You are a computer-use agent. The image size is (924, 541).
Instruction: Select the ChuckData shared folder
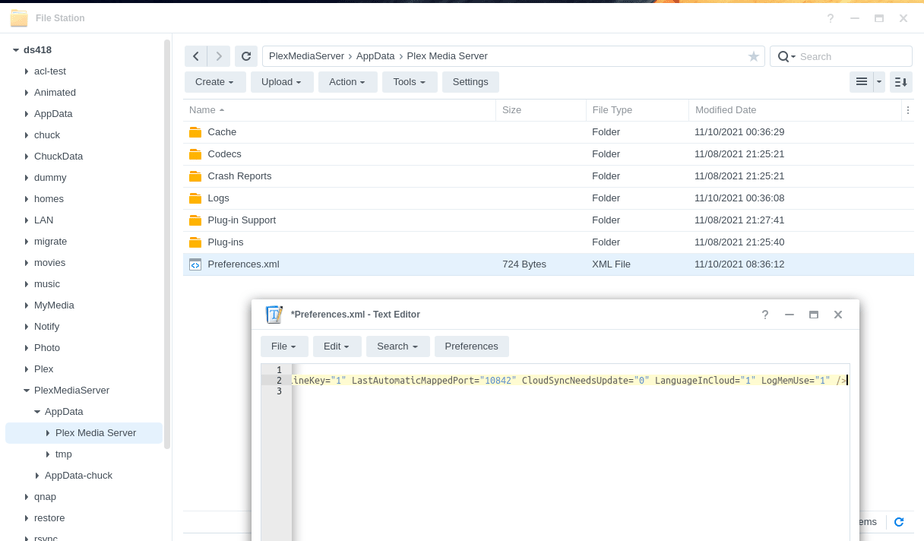[58, 156]
